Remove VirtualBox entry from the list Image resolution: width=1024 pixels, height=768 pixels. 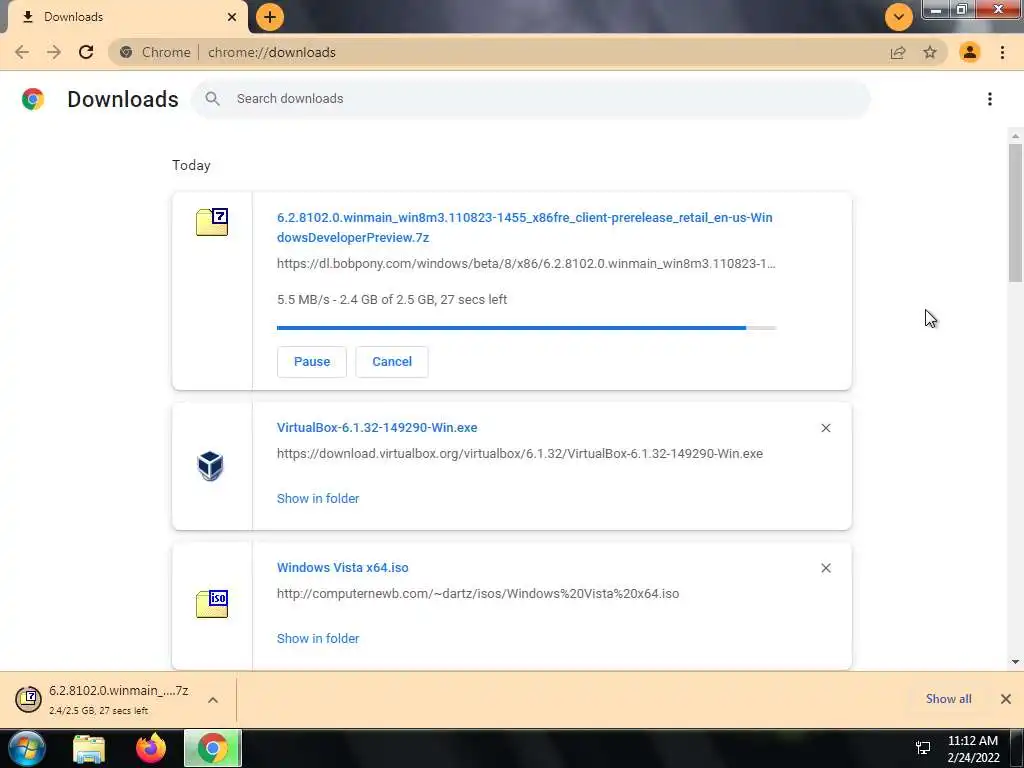click(826, 428)
